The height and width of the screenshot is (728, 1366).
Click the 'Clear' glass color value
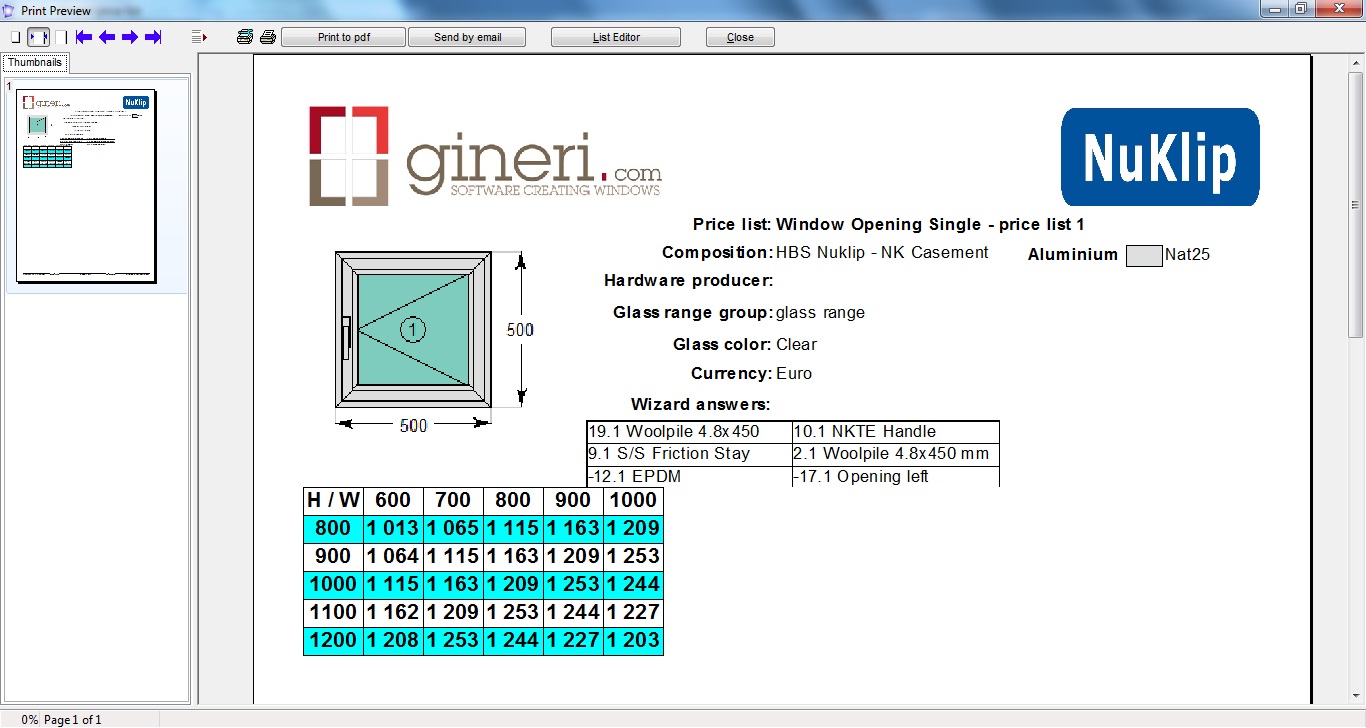click(x=797, y=345)
